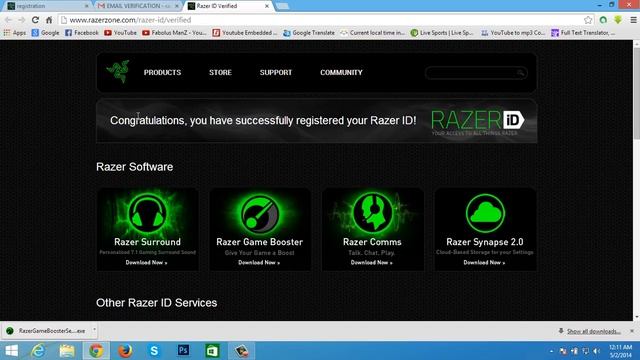
Task: Open File Explorer from taskbar
Action: pyautogui.click(x=67, y=351)
